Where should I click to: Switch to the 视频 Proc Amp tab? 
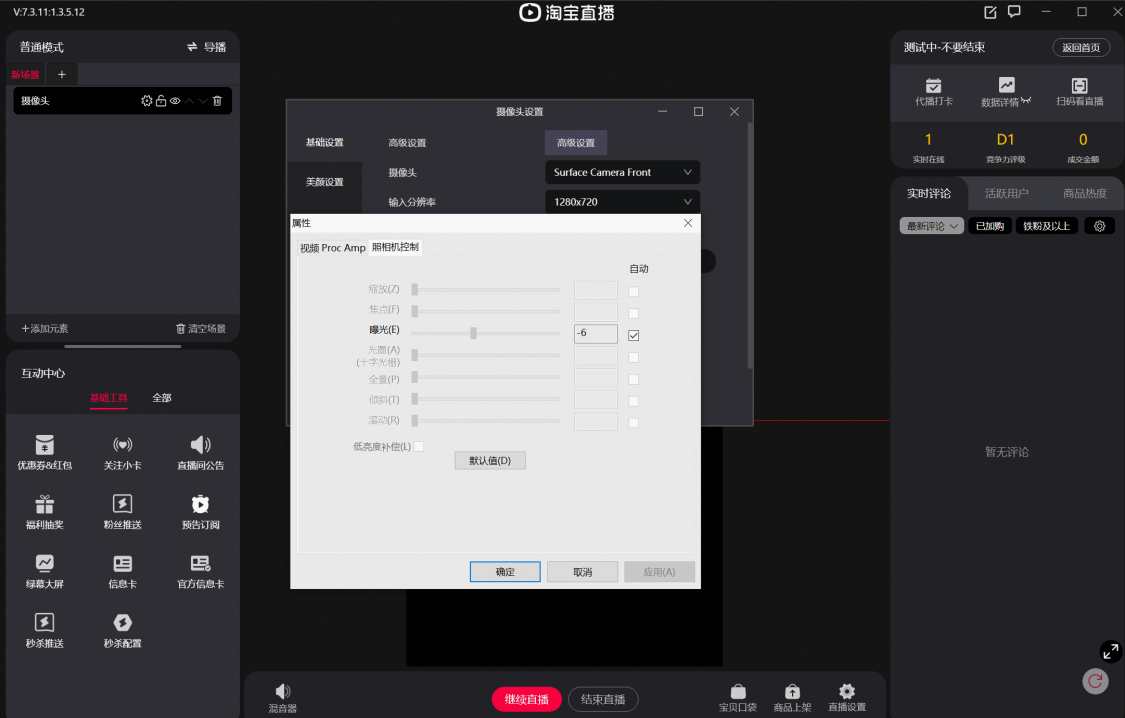[332, 247]
